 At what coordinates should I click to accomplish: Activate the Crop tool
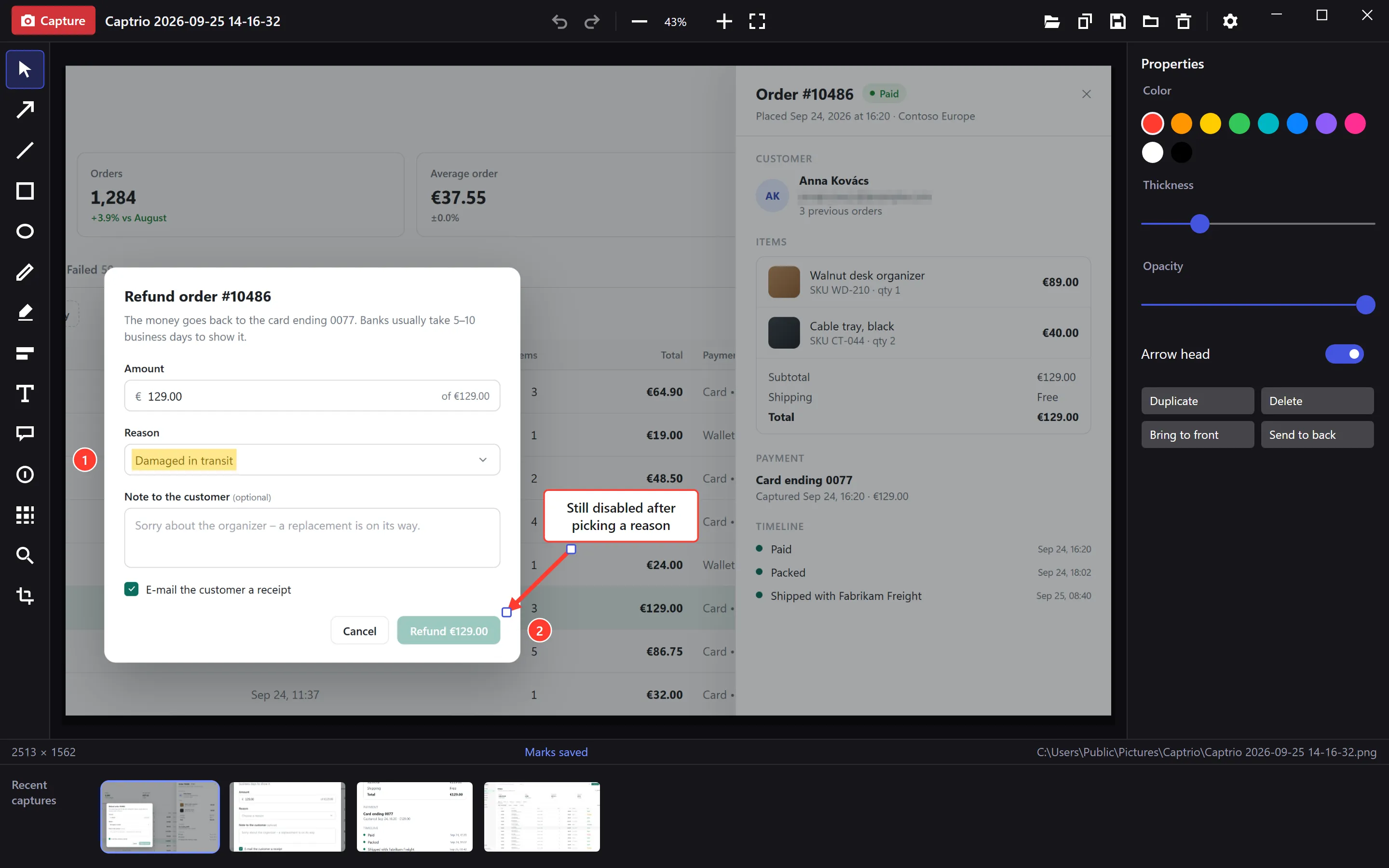point(25,596)
